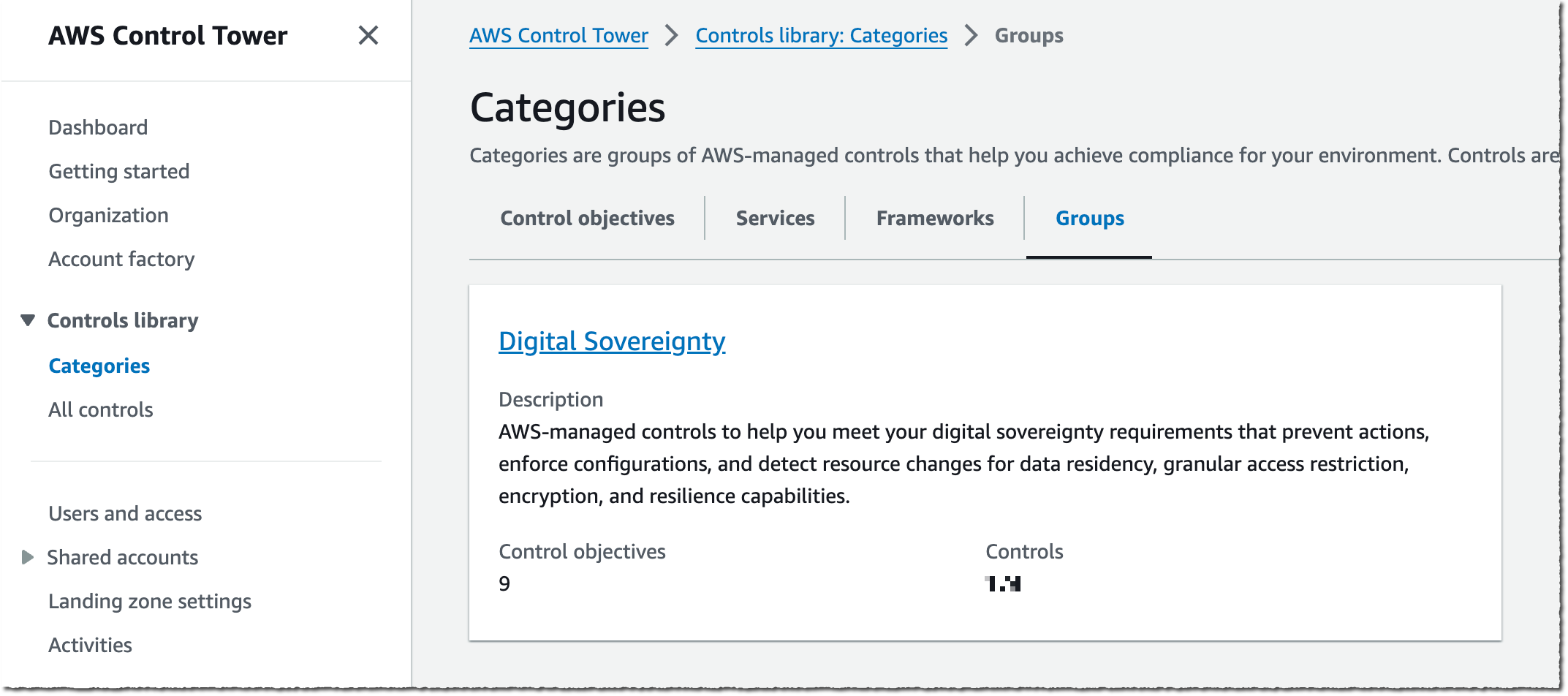The height and width of the screenshot is (696, 1568).
Task: Open All controls in the sidebar
Action: coord(101,409)
